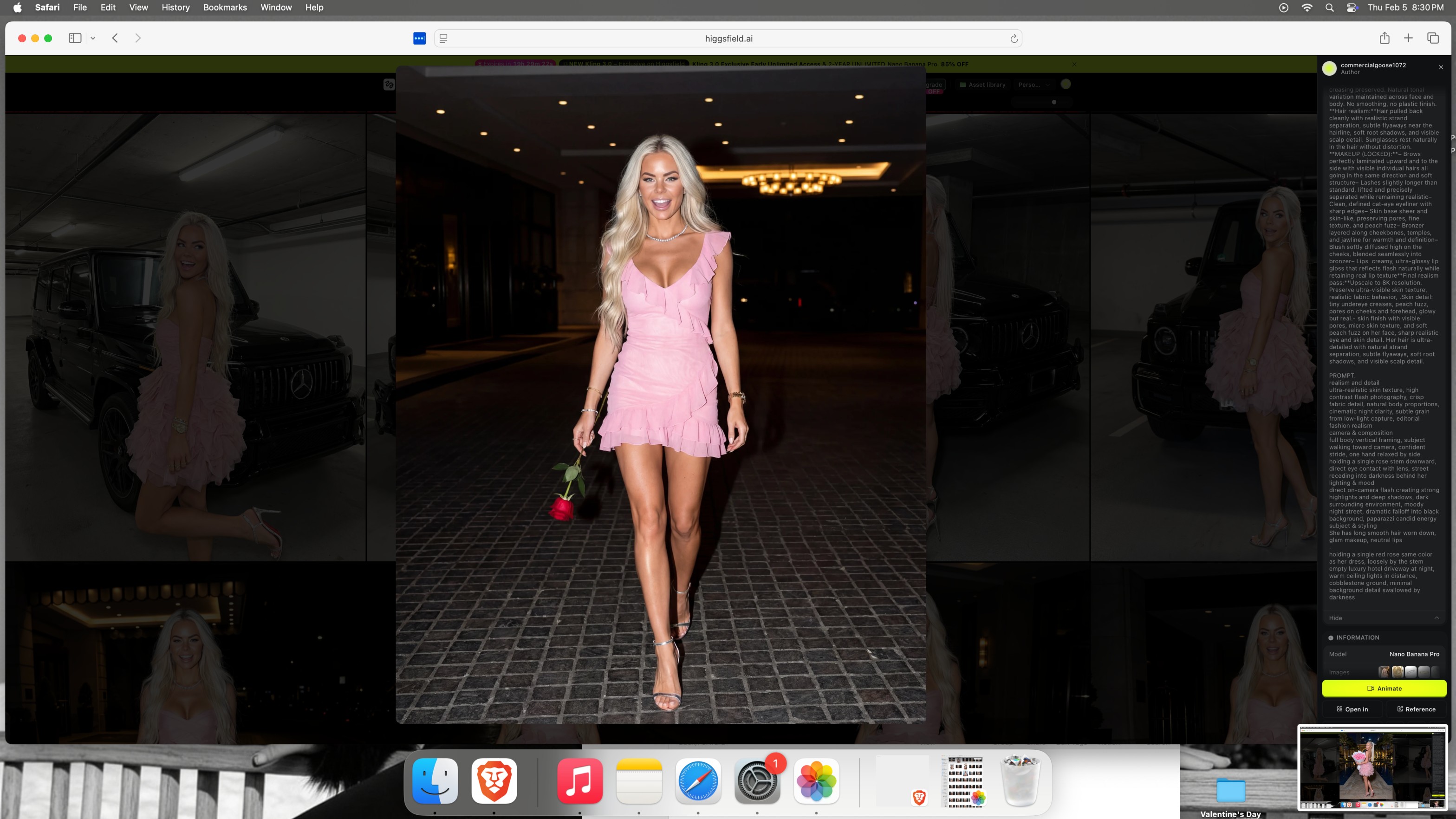Click the higgsfield.ai address field
Screen dimensions: 1456x819
click(728, 39)
